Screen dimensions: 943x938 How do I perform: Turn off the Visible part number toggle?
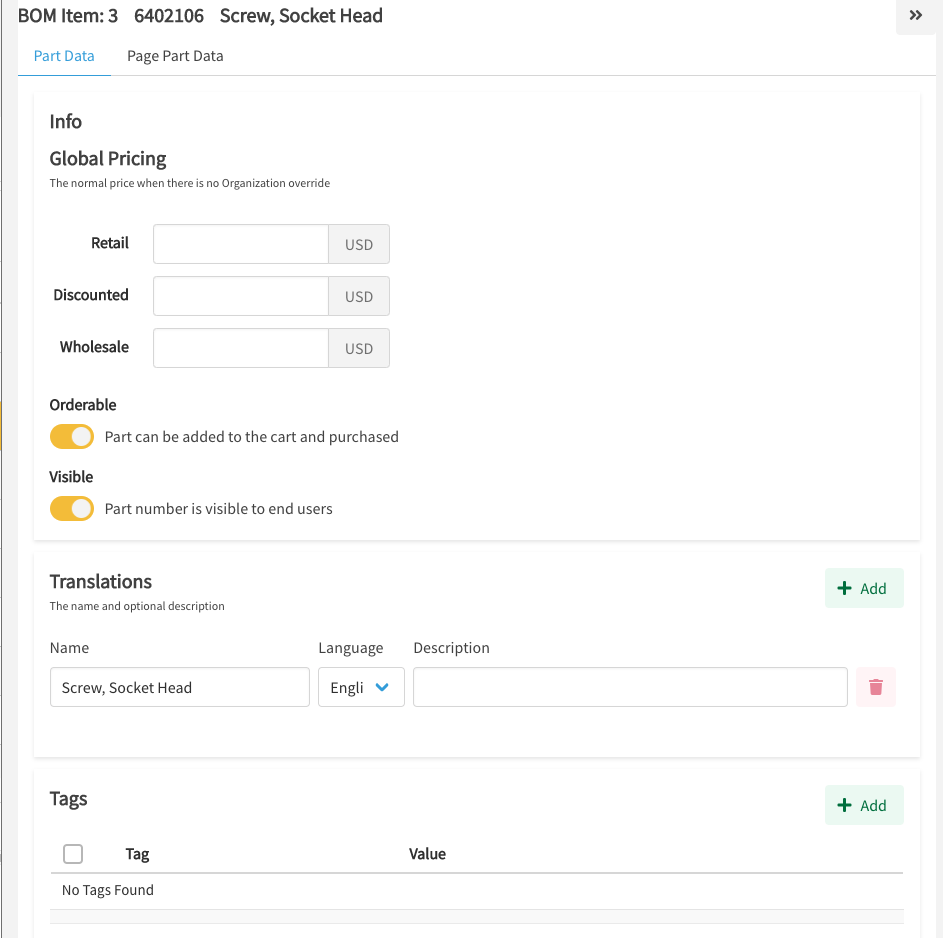click(x=72, y=509)
